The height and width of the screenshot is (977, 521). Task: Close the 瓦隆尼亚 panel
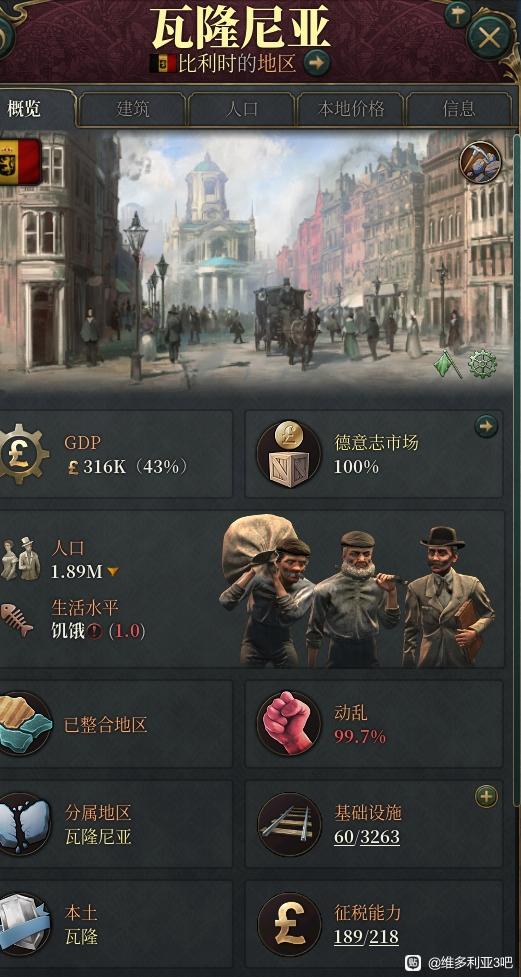489,38
